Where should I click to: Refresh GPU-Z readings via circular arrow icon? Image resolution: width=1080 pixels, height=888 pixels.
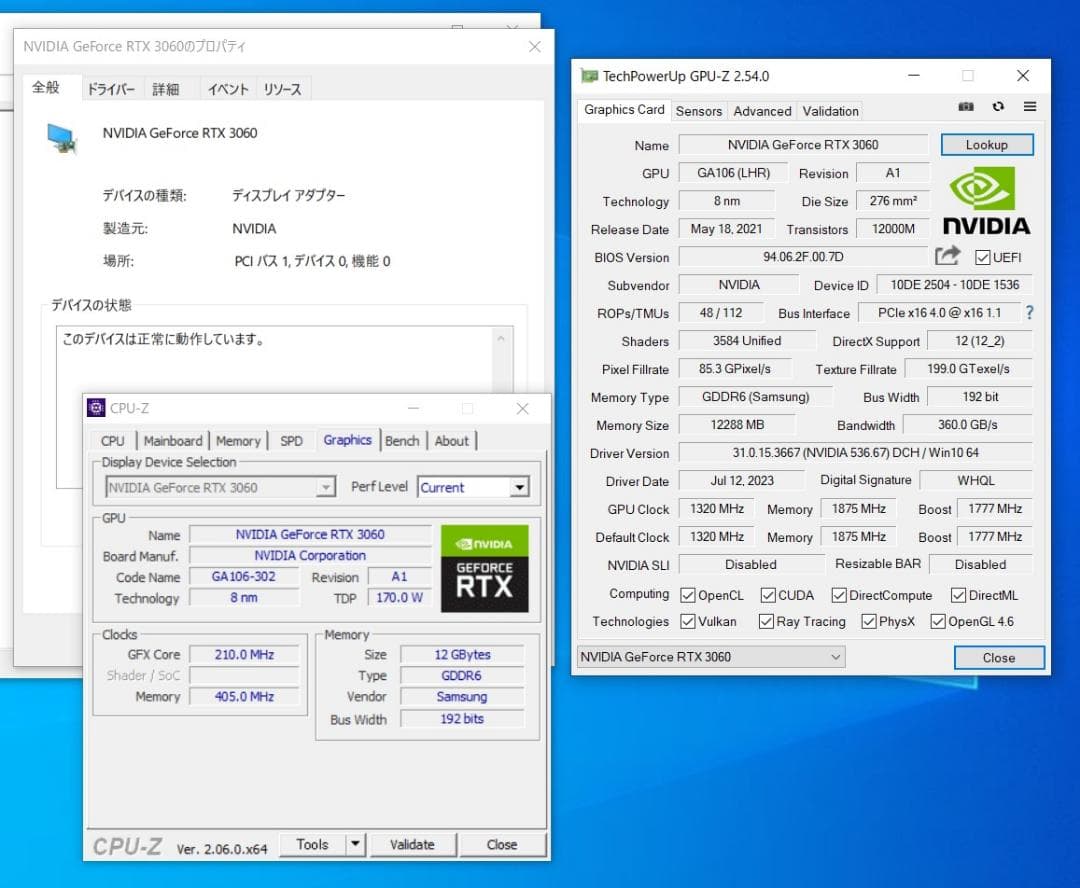tap(997, 106)
